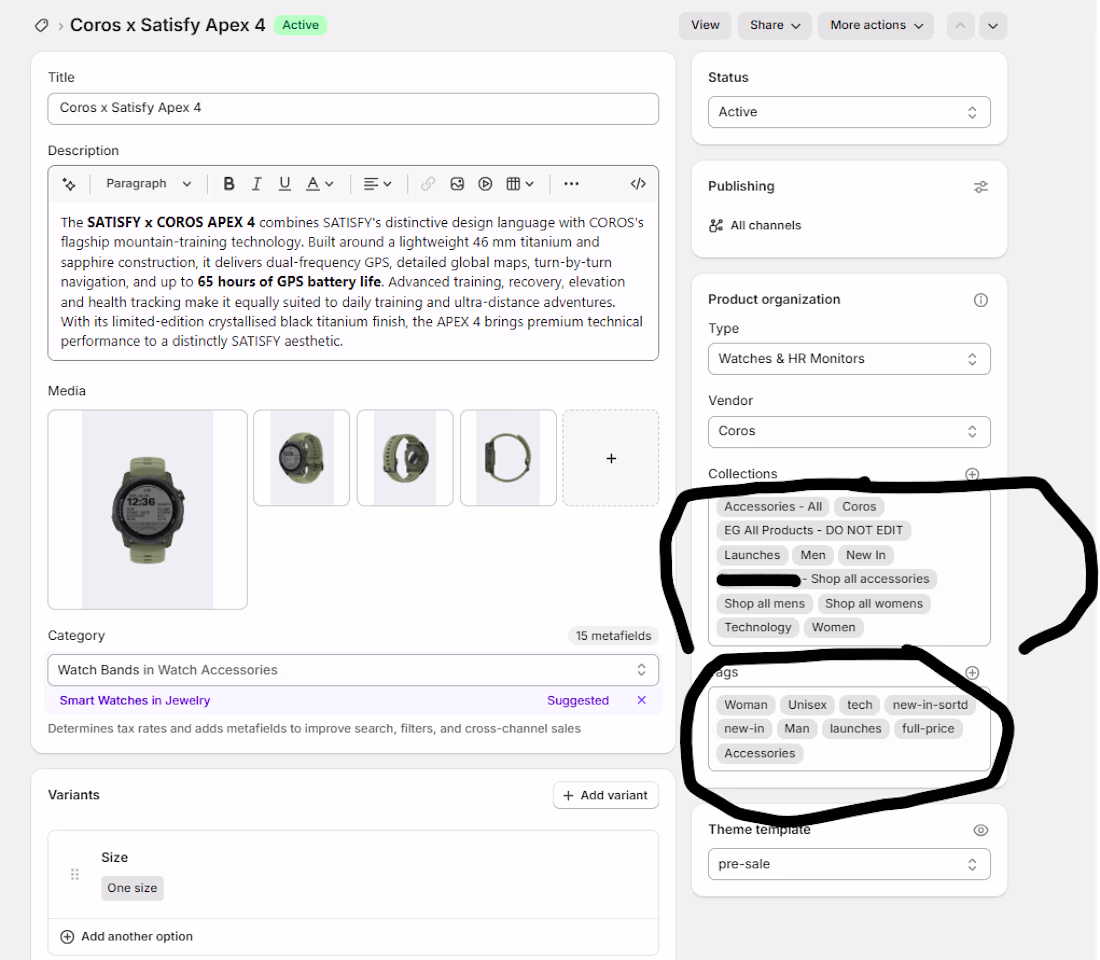Go to next product arrow
The width and height of the screenshot is (1100, 960).
point(993,26)
